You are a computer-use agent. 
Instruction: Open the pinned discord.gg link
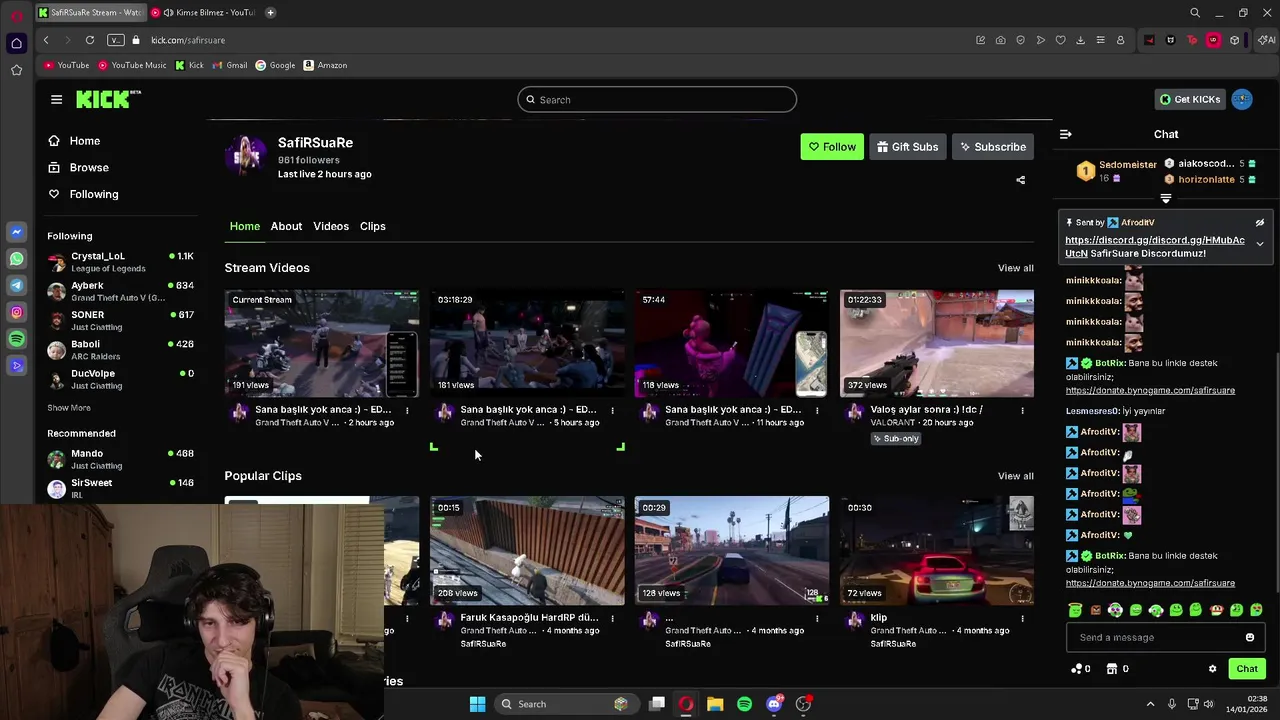[x=1155, y=247]
